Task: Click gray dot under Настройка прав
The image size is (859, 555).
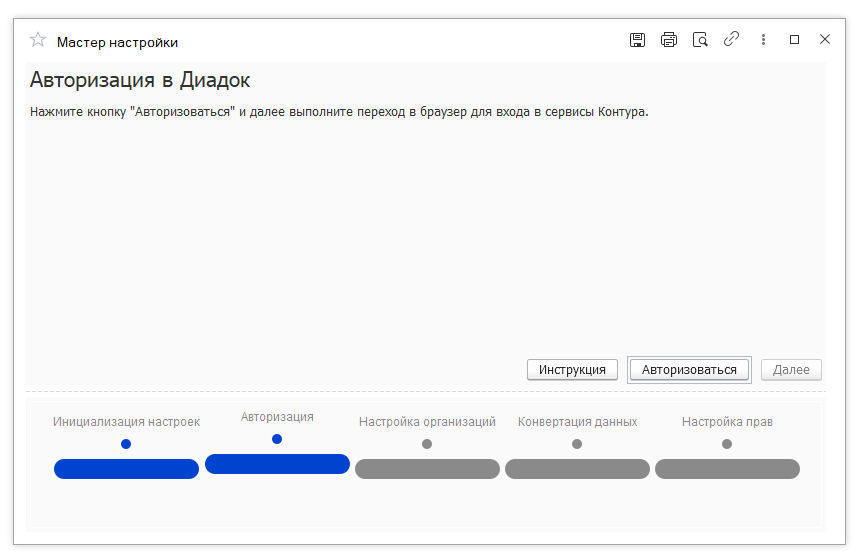Action: pos(727,444)
